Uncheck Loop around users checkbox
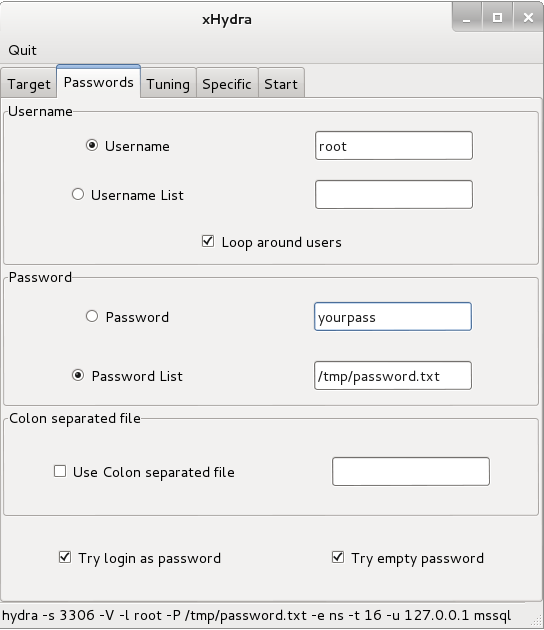Viewport: 544px width, 630px height. tap(208, 241)
